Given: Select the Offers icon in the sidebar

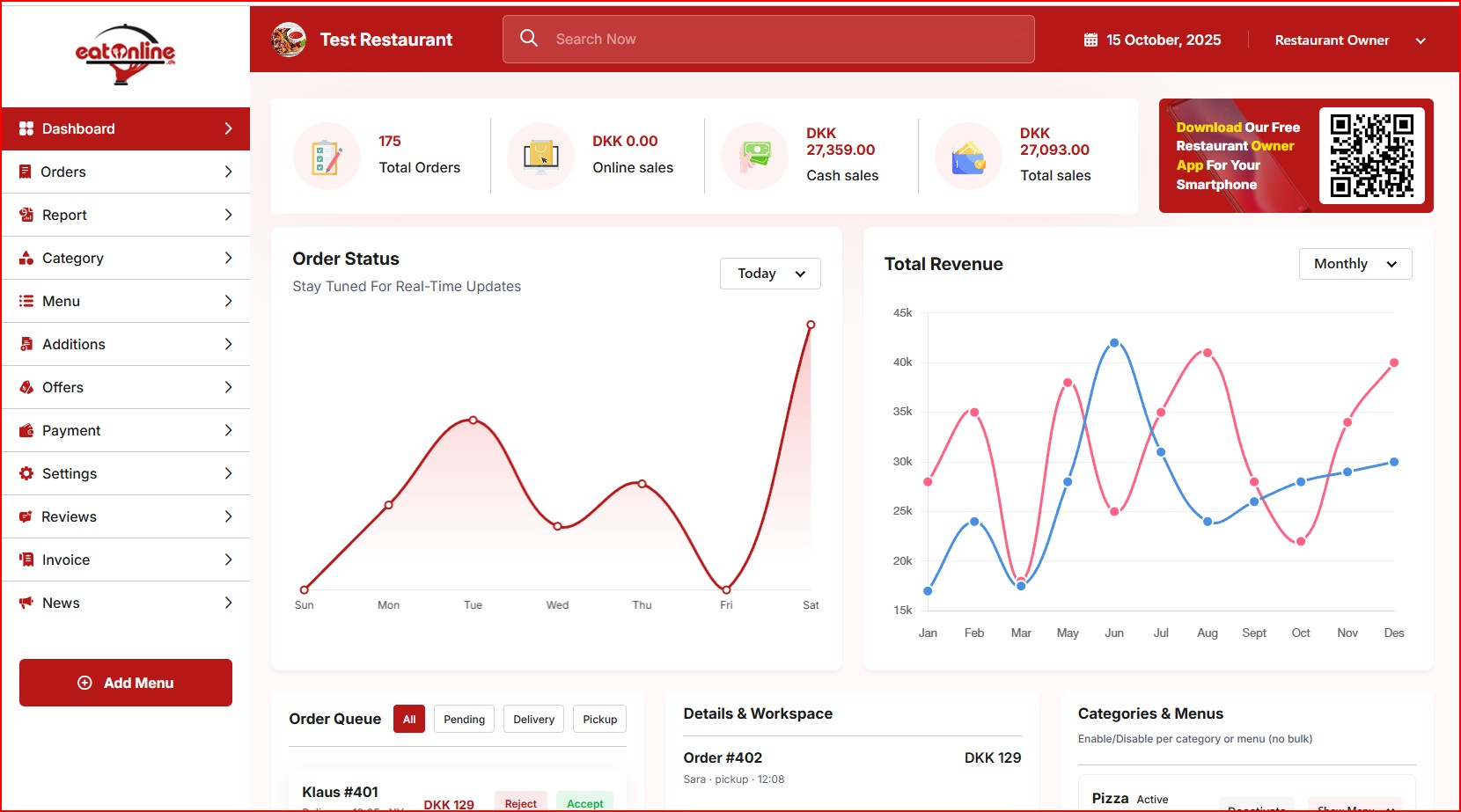Looking at the screenshot, I should (26, 387).
